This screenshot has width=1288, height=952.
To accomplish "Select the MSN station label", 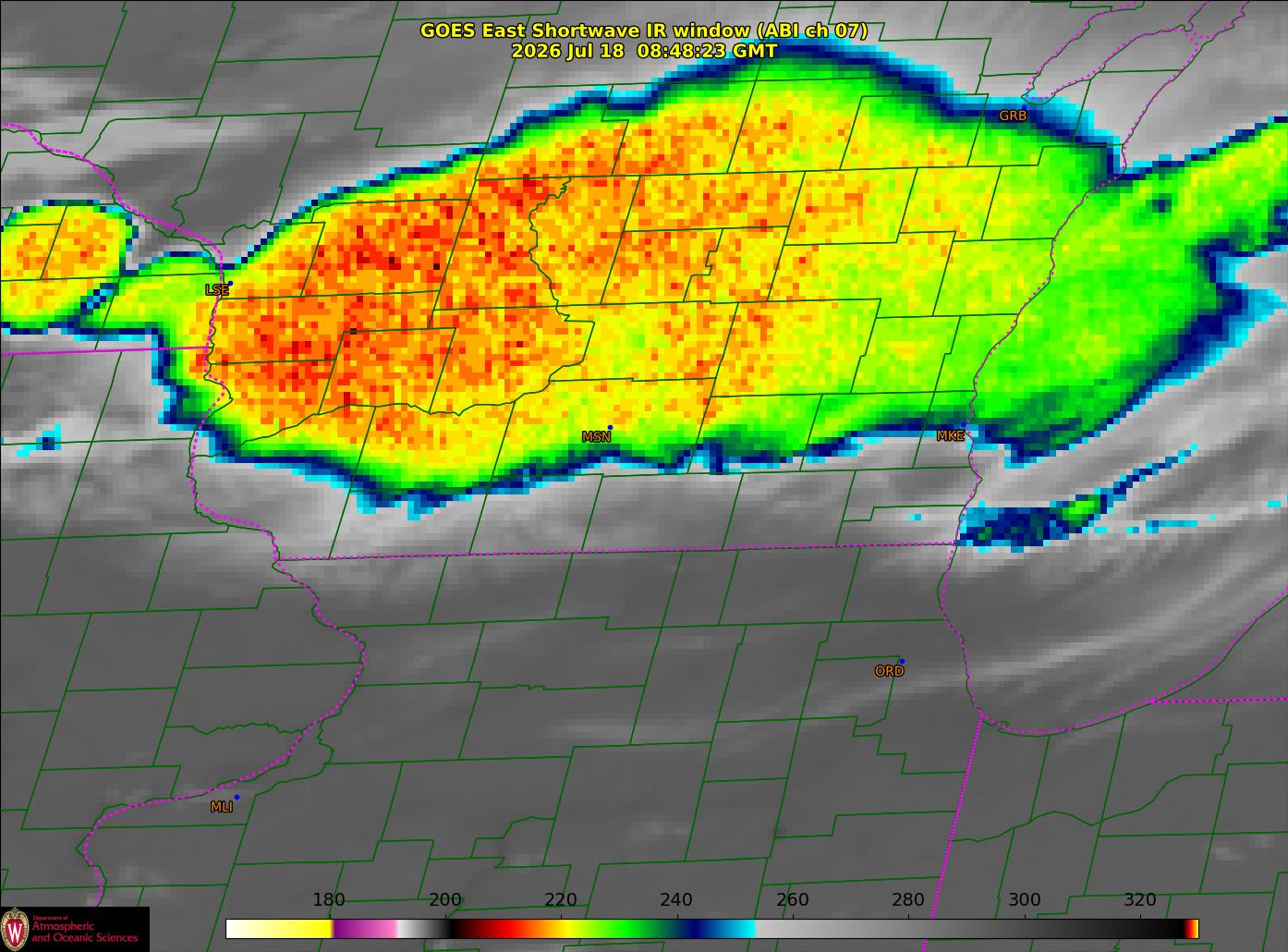I will coord(596,436).
